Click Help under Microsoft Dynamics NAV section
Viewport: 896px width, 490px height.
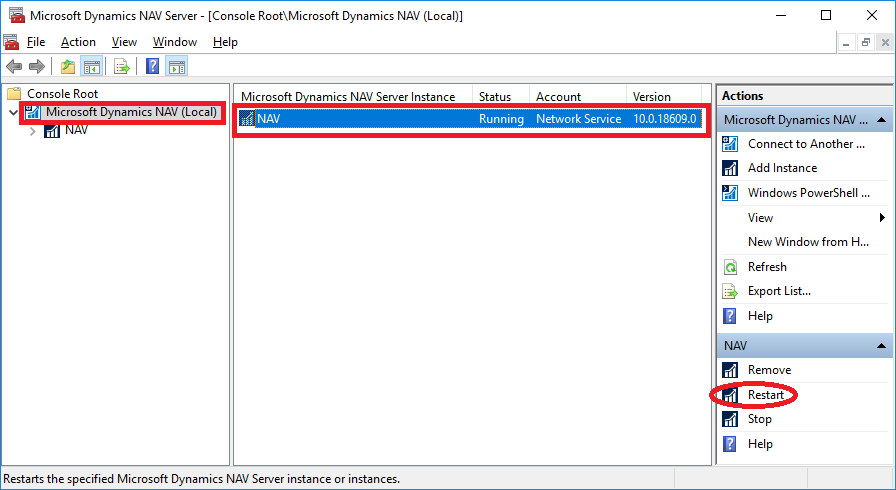click(760, 316)
